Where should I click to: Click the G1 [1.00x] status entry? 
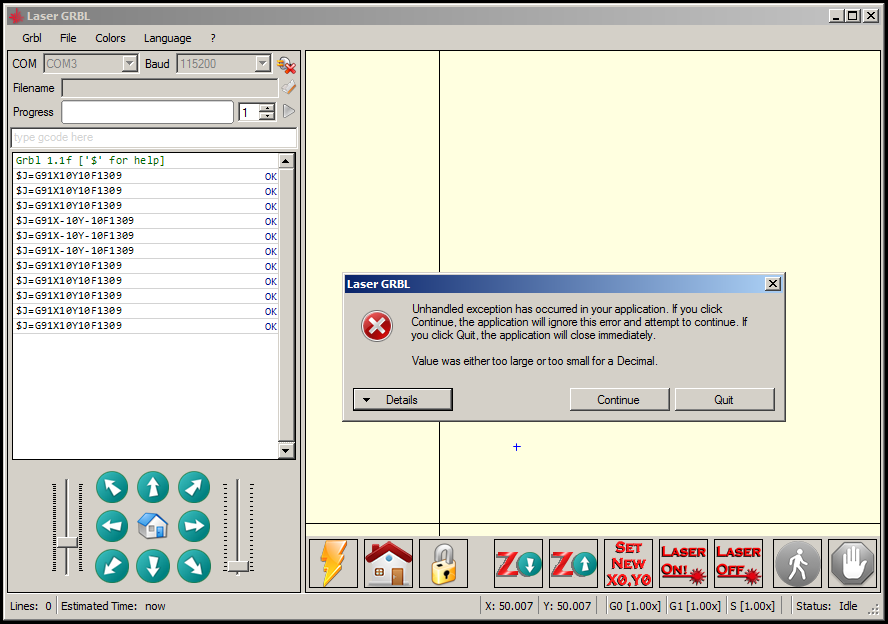[x=695, y=606]
